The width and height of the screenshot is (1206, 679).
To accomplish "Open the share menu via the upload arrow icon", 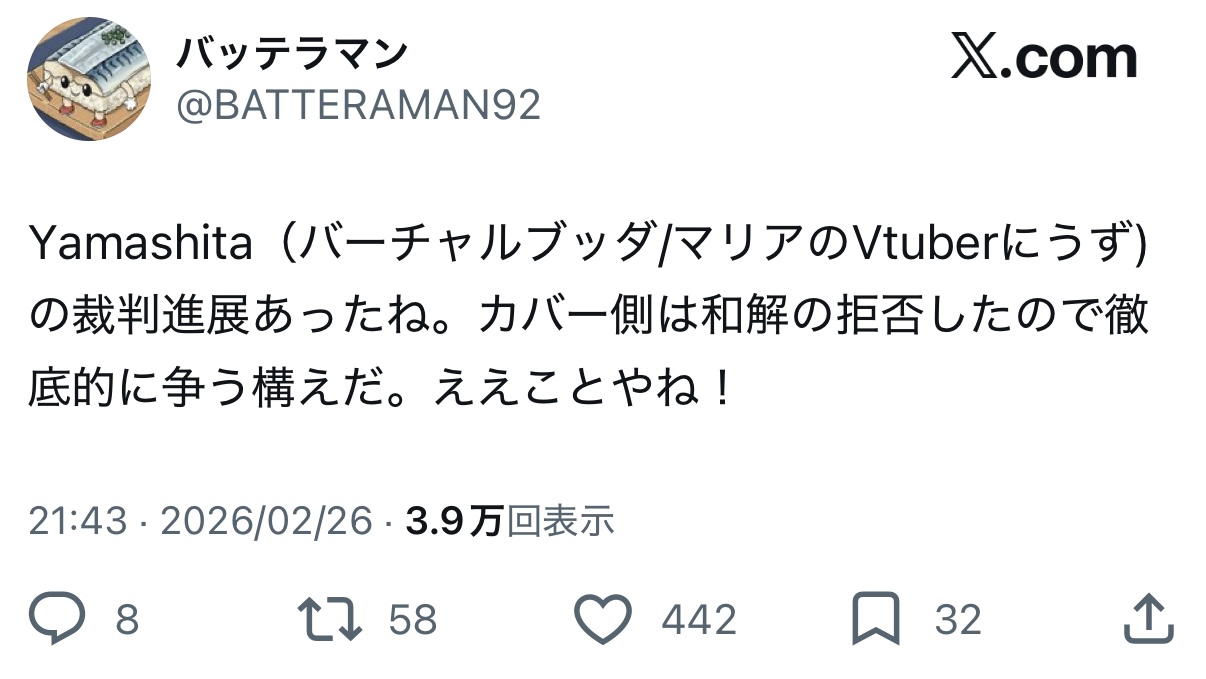I will 1147,619.
